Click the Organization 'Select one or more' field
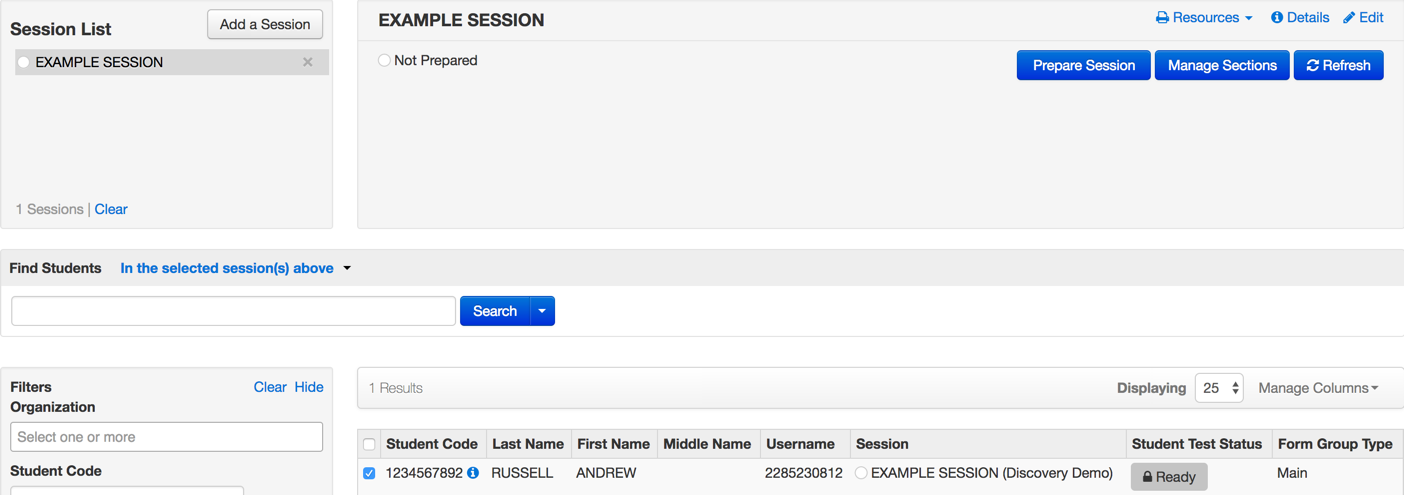This screenshot has height=495, width=1404. pyautogui.click(x=166, y=437)
